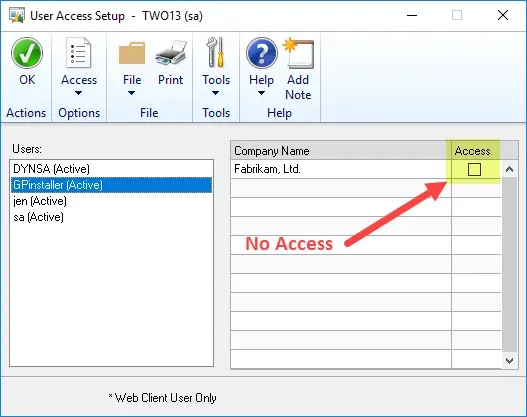Open the Access options list icon
The image size is (527, 417).
tap(78, 53)
